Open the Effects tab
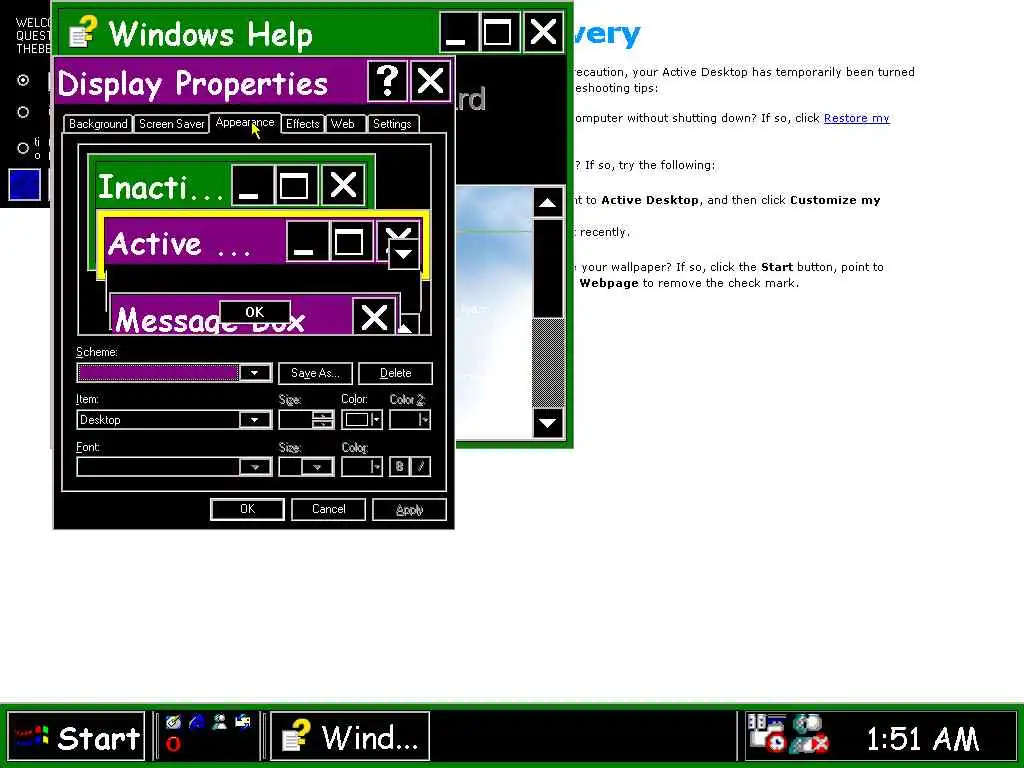The image size is (1024, 768). click(x=302, y=124)
